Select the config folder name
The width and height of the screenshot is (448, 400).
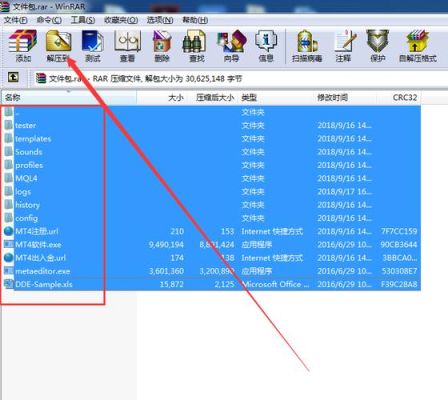(26, 218)
